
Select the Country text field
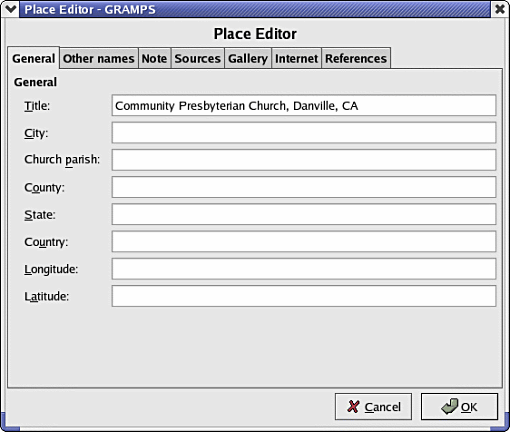pyautogui.click(x=304, y=242)
